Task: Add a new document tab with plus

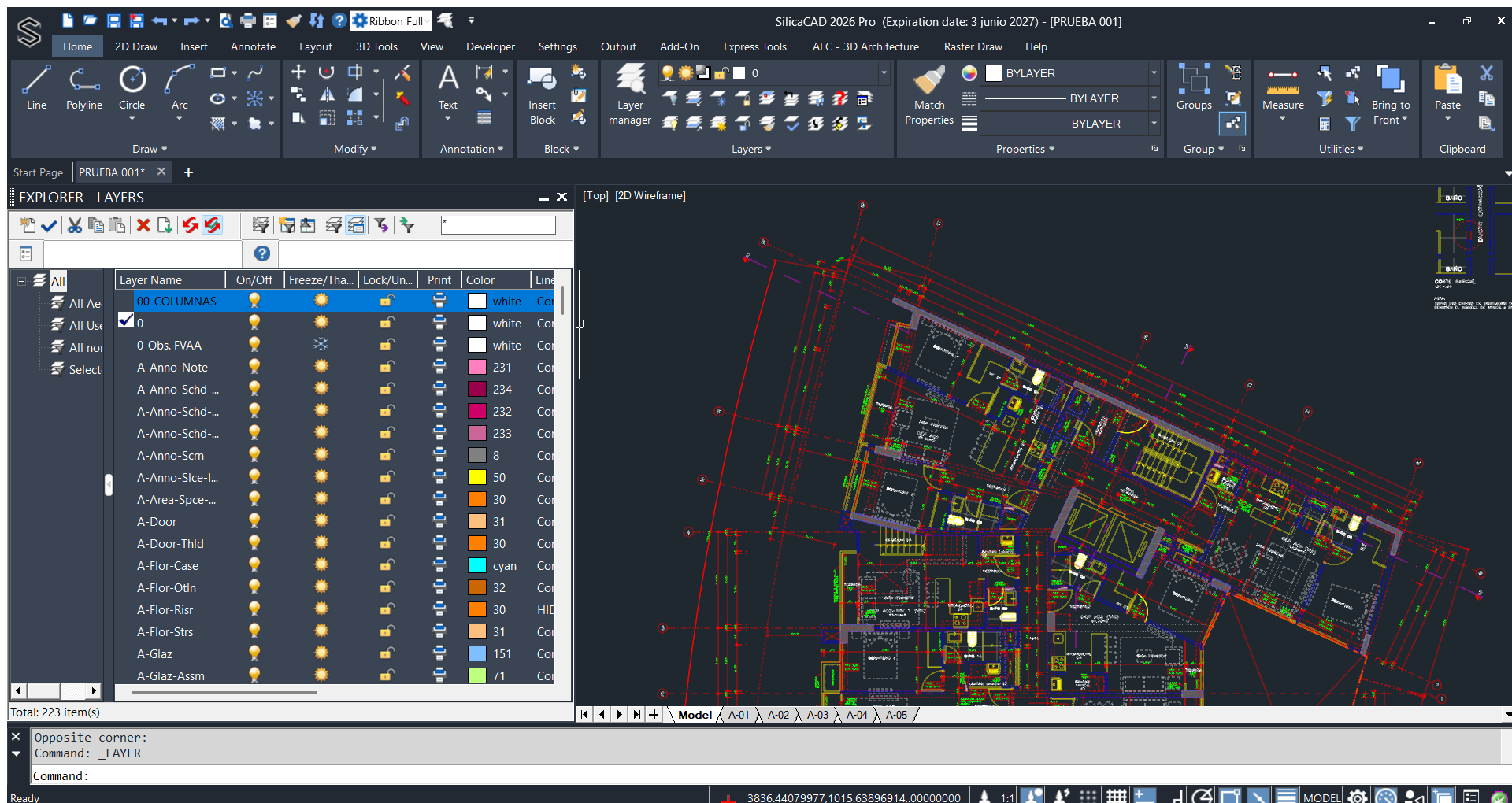Action: pyautogui.click(x=188, y=172)
